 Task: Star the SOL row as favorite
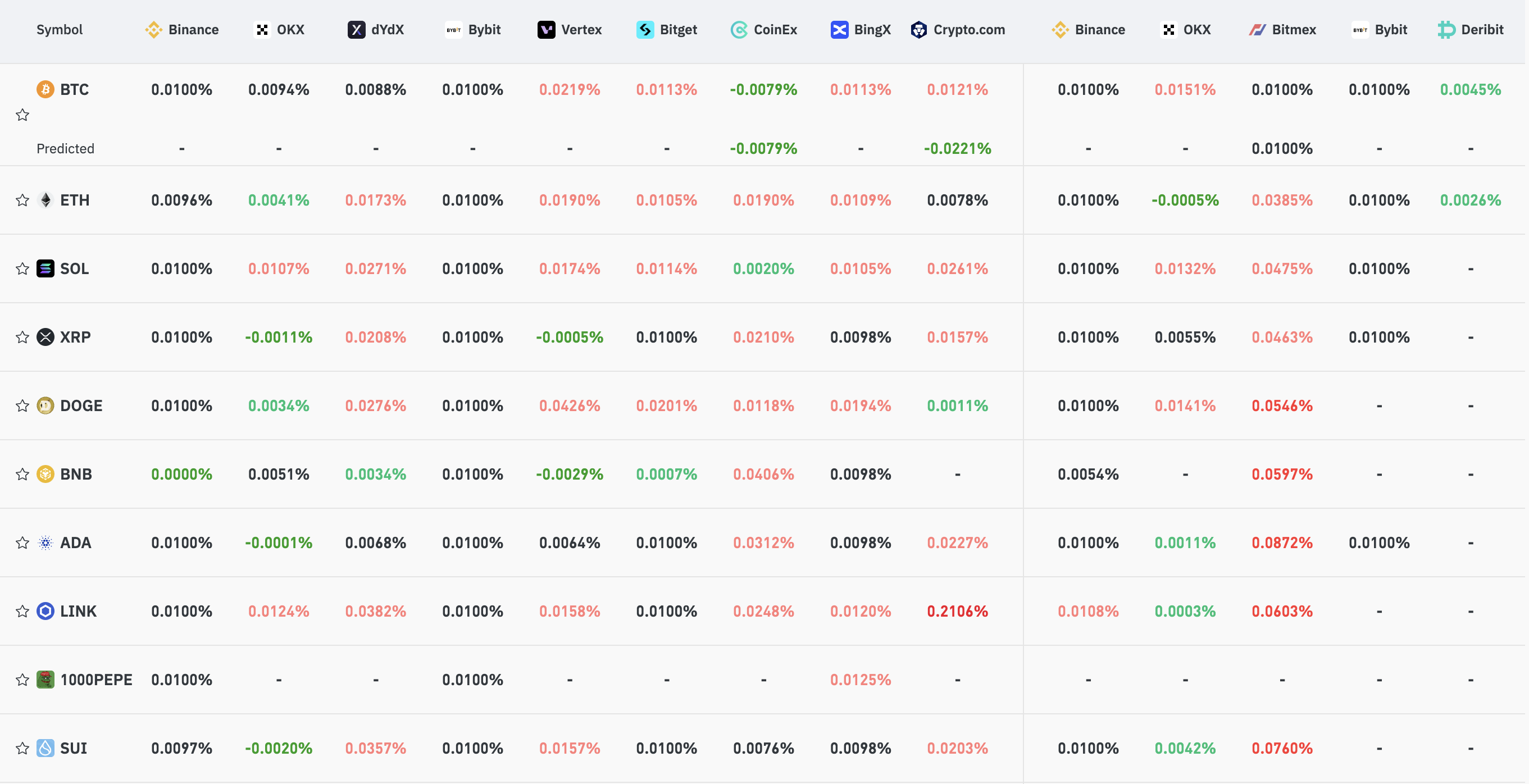coord(22,269)
